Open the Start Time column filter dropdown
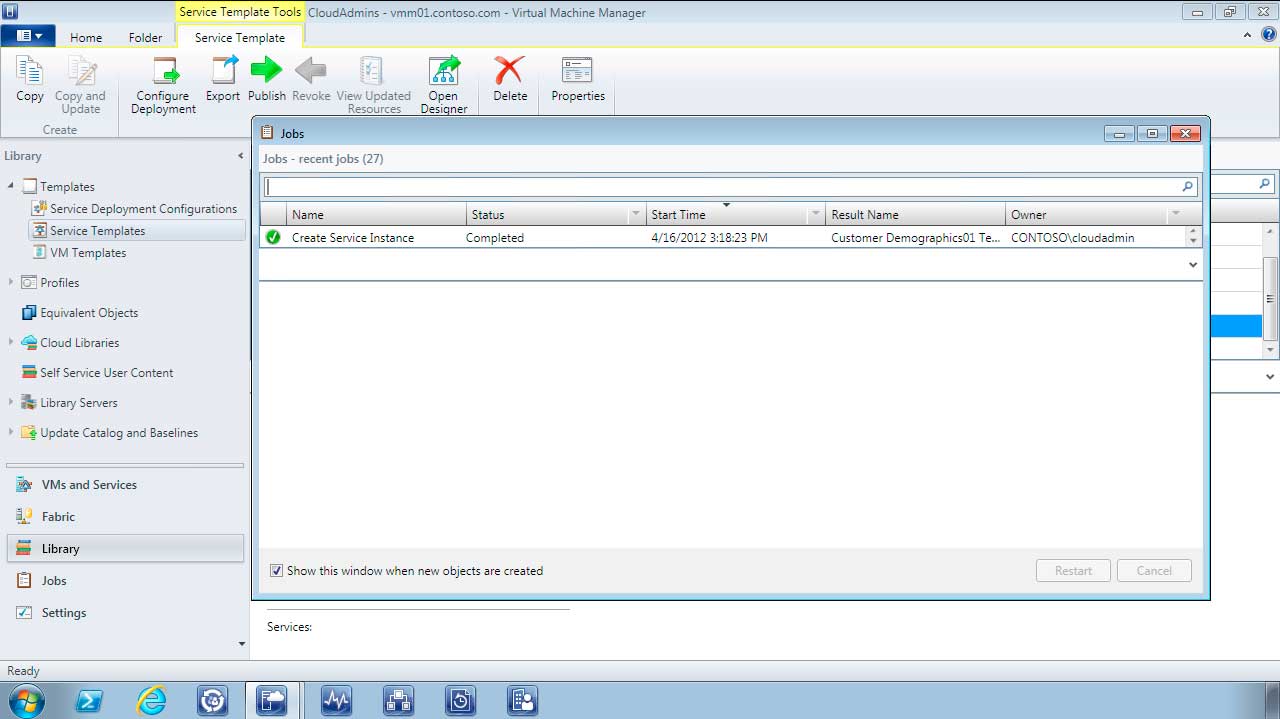 coord(816,214)
